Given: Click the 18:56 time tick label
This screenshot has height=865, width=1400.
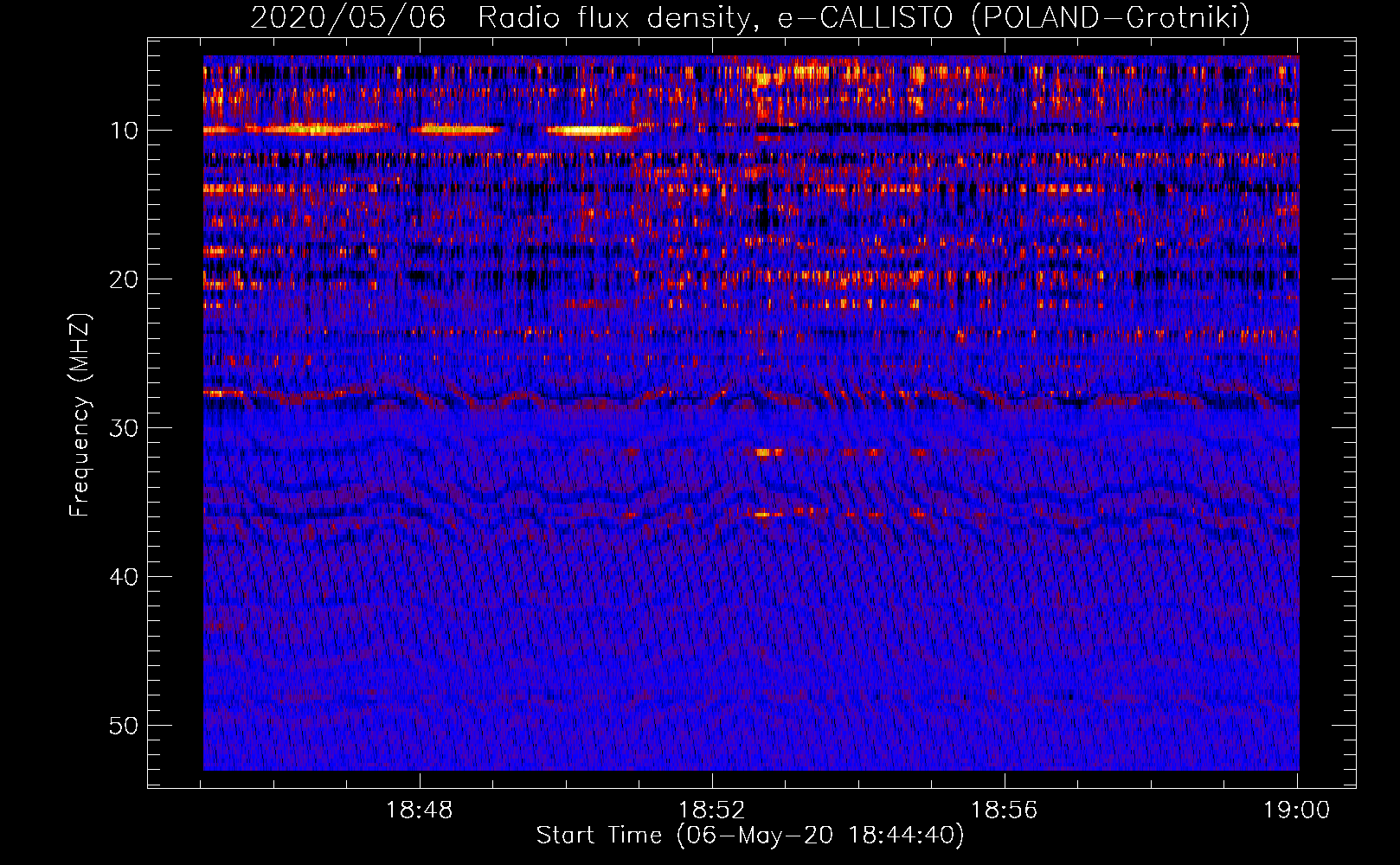Looking at the screenshot, I should [x=1005, y=811].
